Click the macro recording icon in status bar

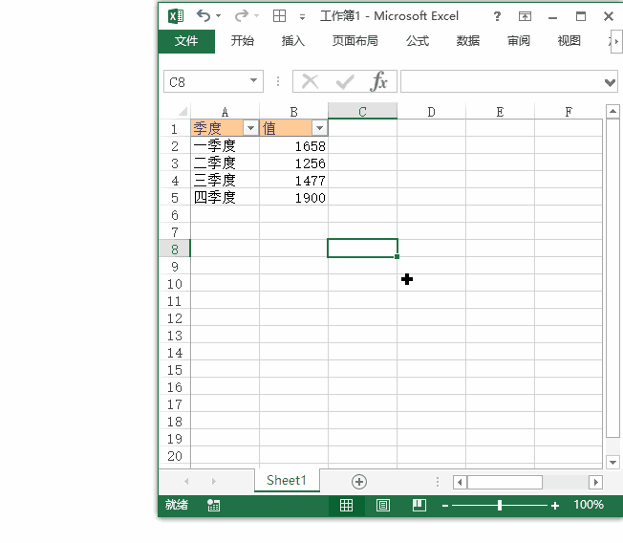[x=214, y=506]
